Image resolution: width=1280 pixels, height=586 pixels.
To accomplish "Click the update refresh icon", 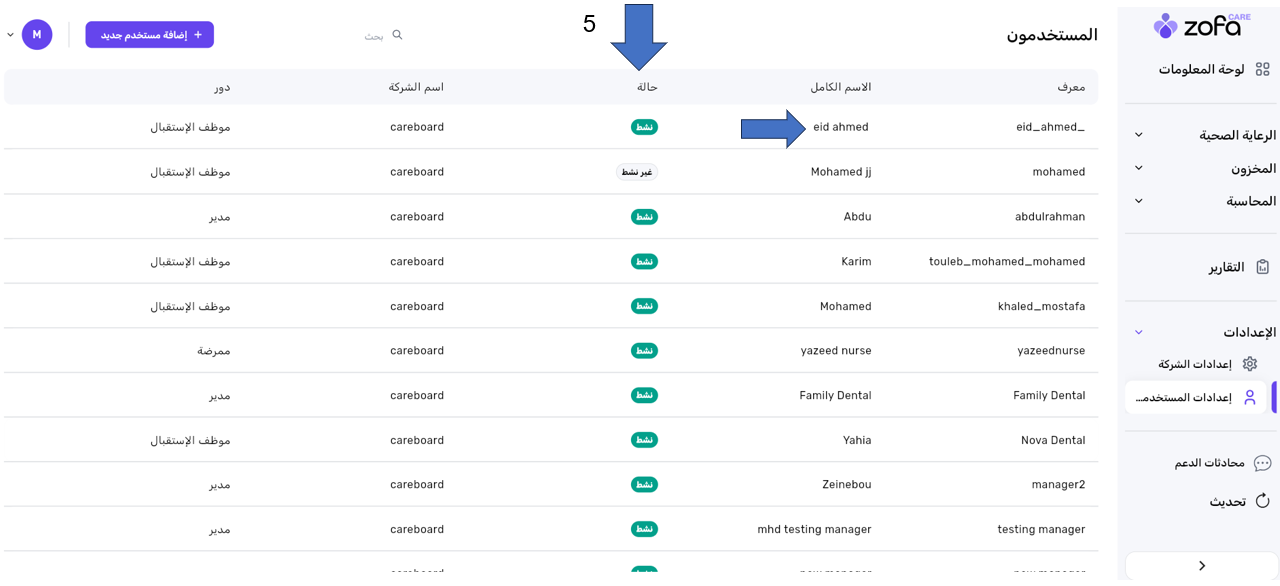I will (x=1262, y=501).
